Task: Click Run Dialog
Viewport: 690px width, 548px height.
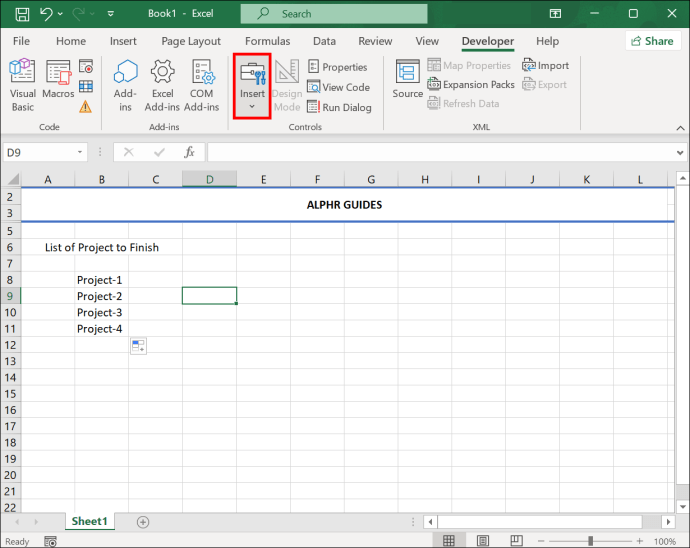Action: click(x=339, y=107)
